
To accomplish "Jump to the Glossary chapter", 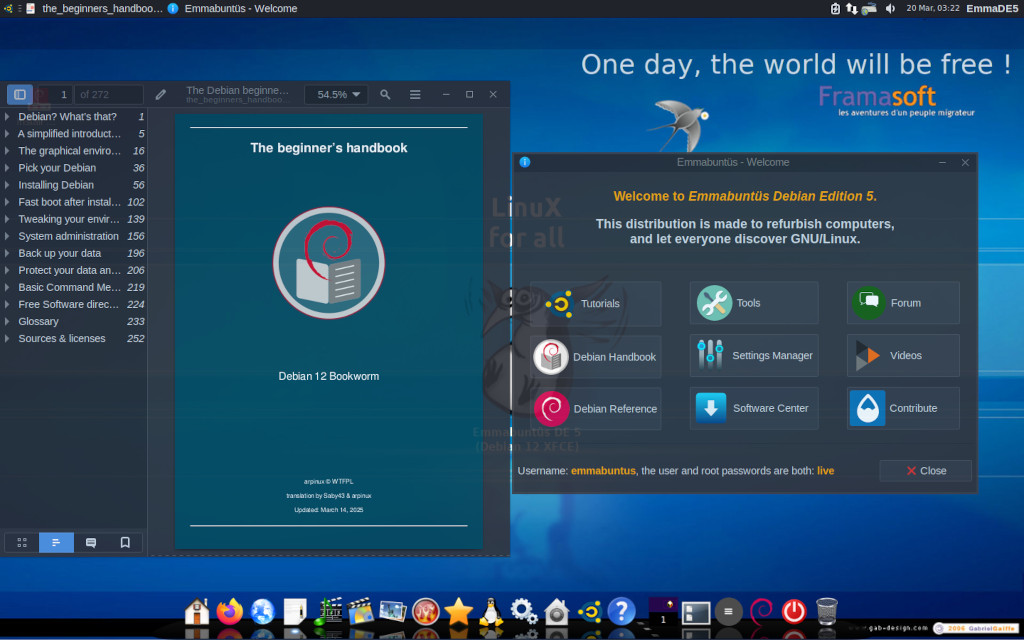I will pyautogui.click(x=74, y=321).
